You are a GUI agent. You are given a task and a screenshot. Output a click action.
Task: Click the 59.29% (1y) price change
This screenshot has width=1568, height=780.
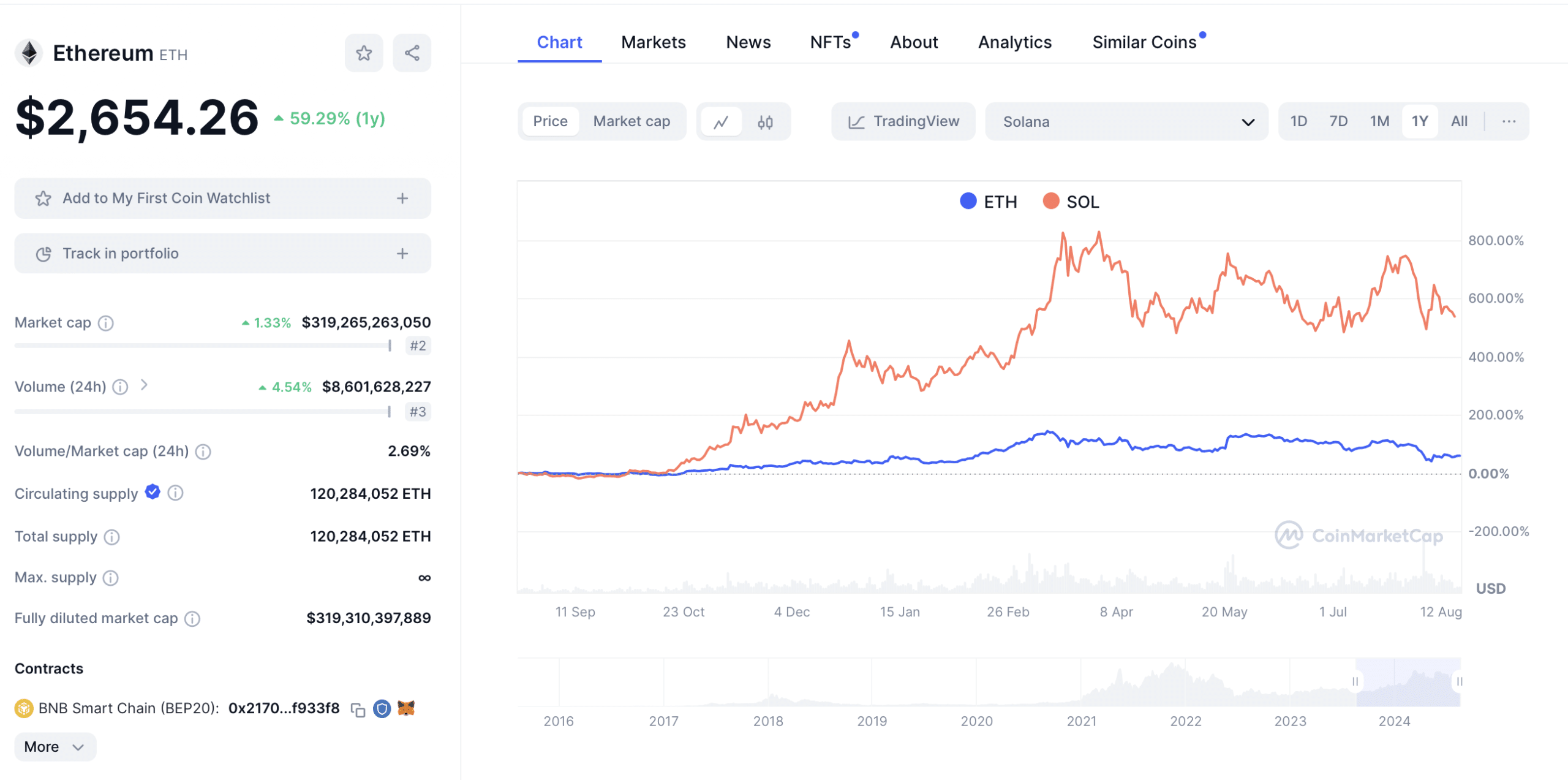pyautogui.click(x=330, y=119)
